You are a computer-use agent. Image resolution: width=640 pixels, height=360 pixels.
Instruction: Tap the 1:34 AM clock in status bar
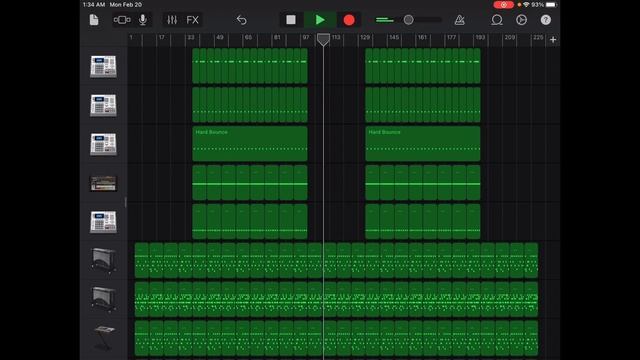point(94,5)
